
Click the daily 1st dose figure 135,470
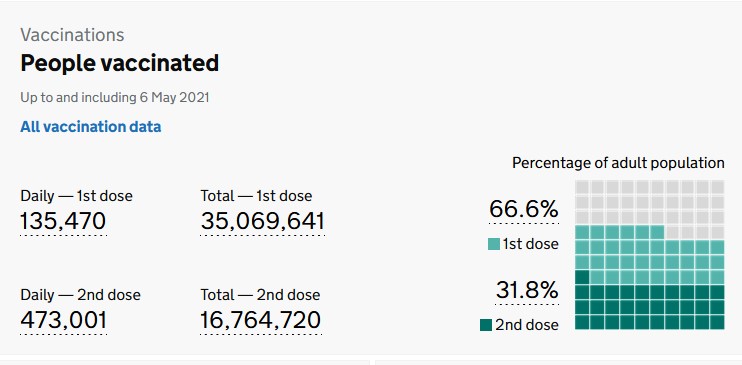tap(63, 221)
